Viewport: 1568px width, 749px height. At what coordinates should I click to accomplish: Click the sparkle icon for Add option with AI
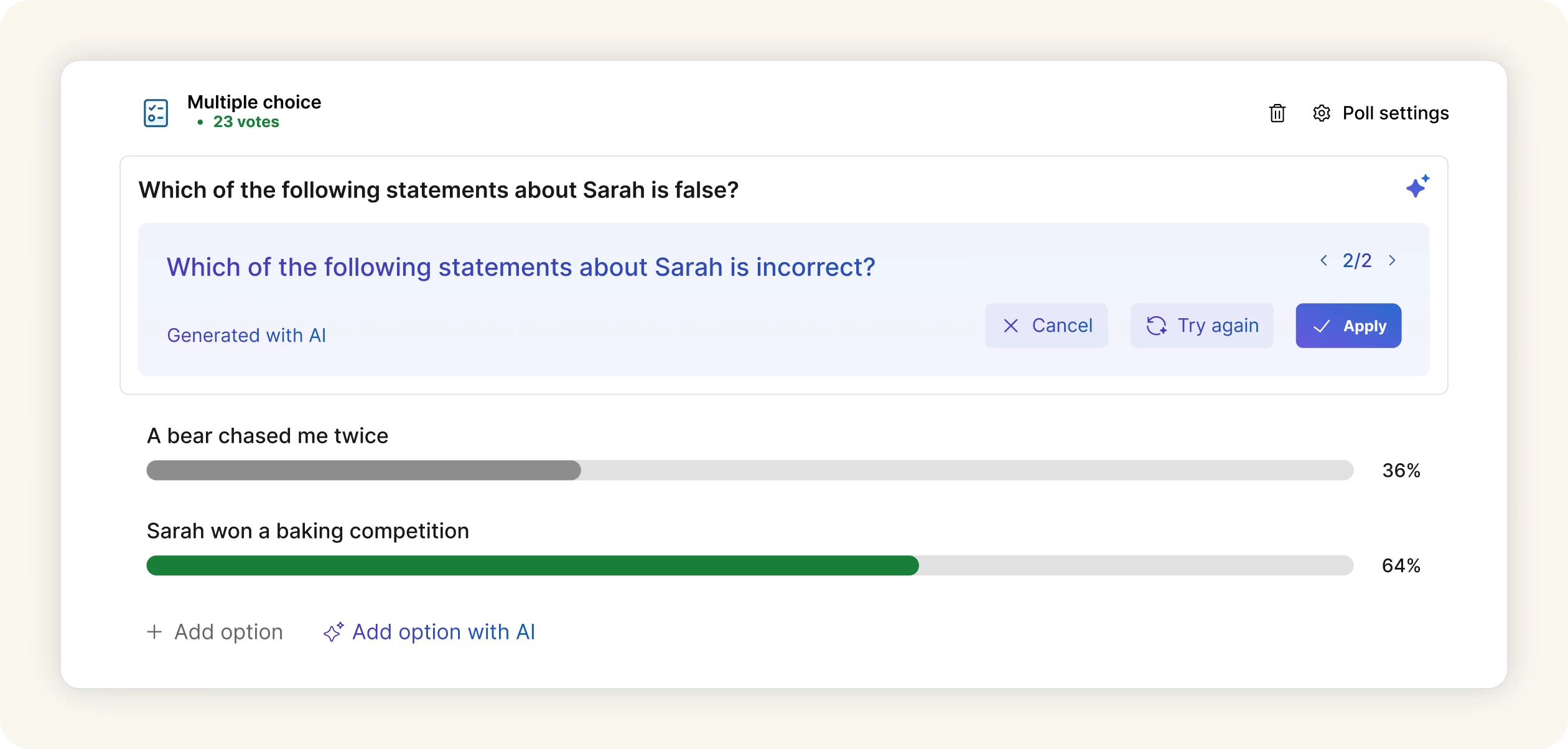334,632
